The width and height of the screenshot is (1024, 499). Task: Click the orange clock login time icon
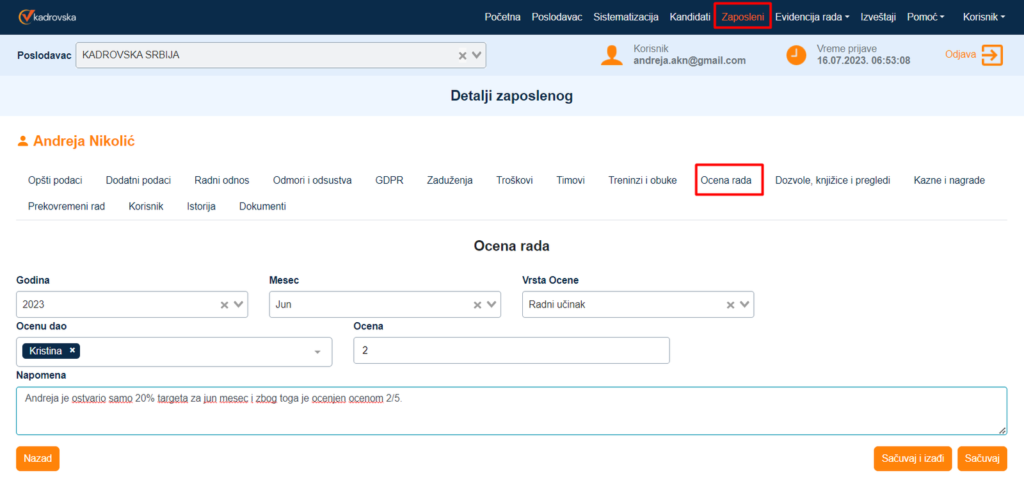point(796,55)
